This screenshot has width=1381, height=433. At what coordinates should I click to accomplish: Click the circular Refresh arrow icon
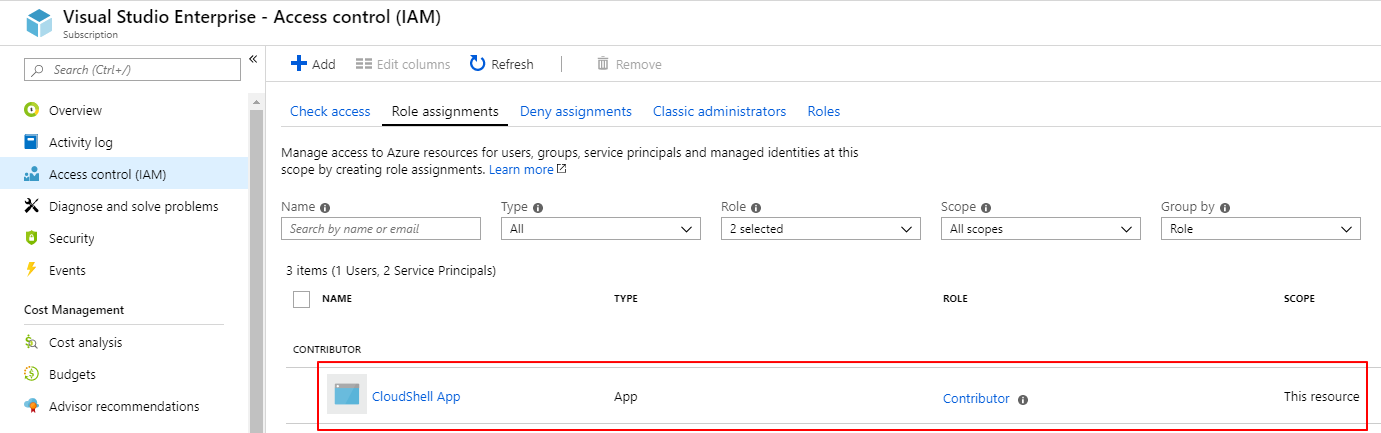tap(477, 64)
